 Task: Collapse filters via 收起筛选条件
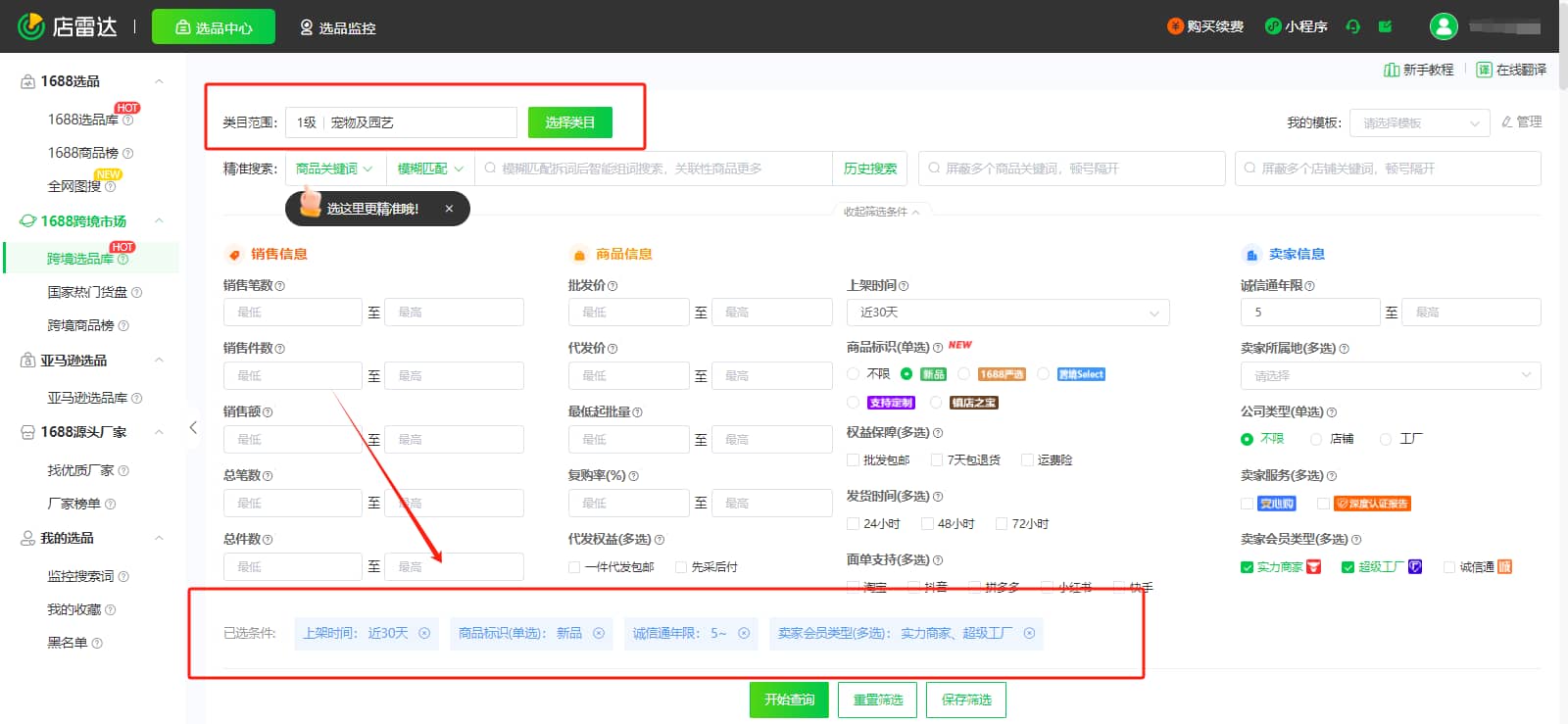[881, 212]
